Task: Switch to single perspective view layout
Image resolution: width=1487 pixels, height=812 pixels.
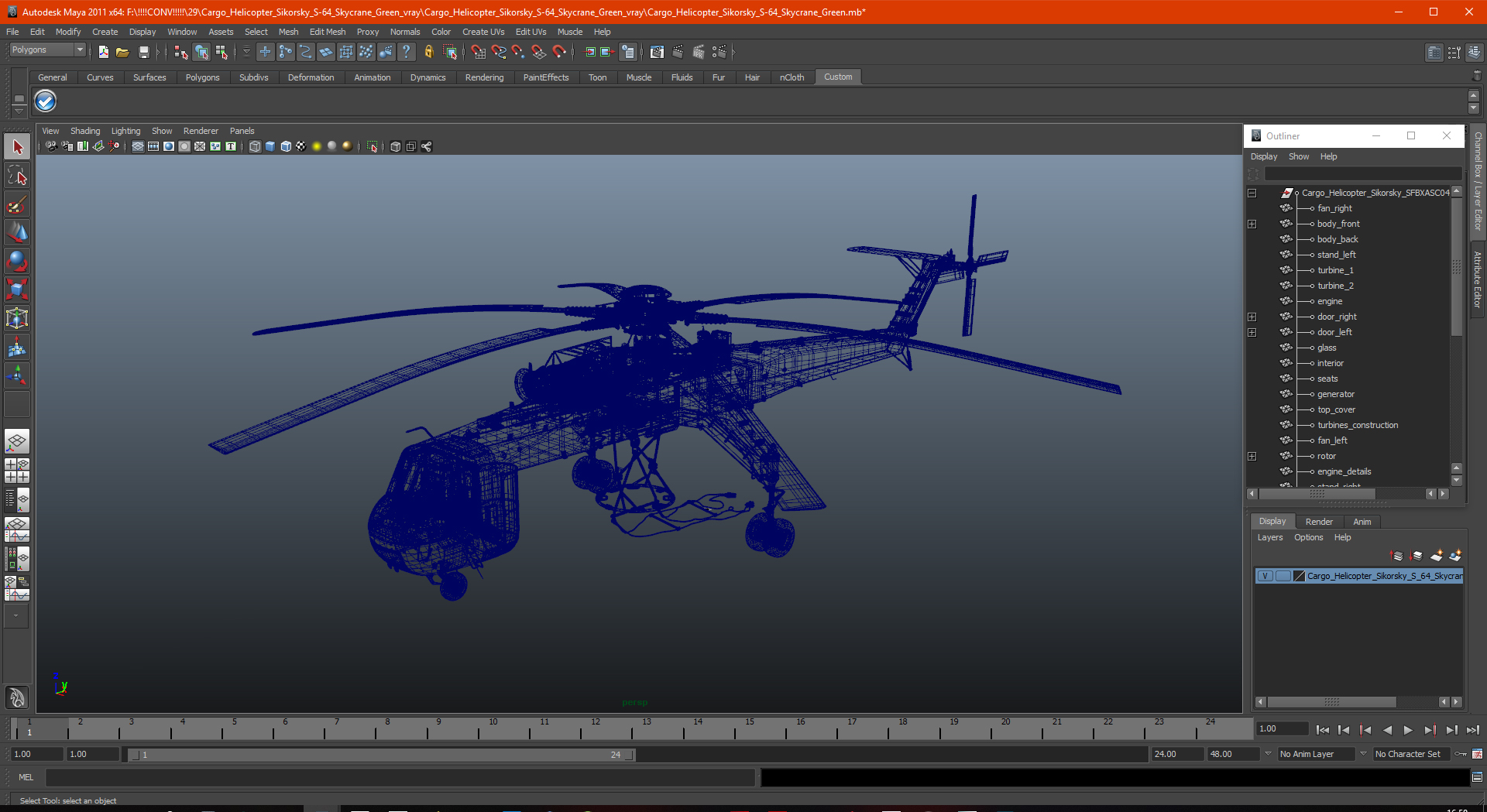Action: (x=17, y=442)
